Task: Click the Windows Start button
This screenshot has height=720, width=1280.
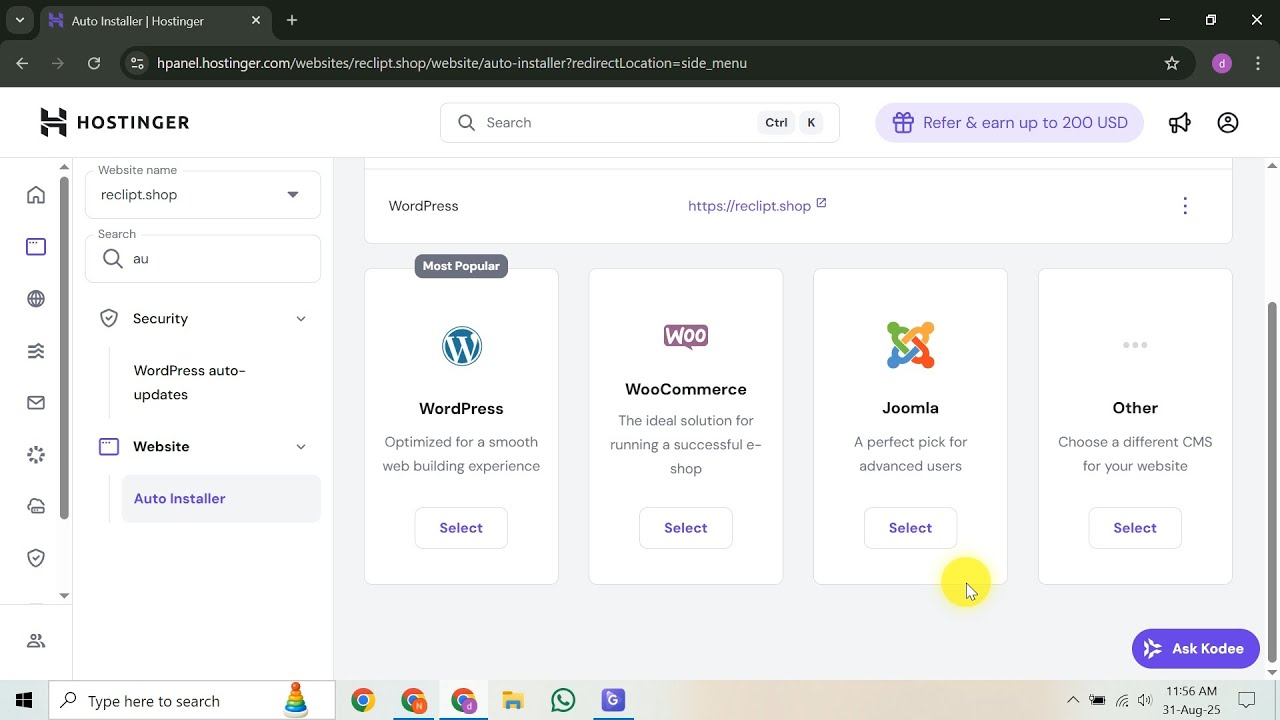Action: coord(24,701)
